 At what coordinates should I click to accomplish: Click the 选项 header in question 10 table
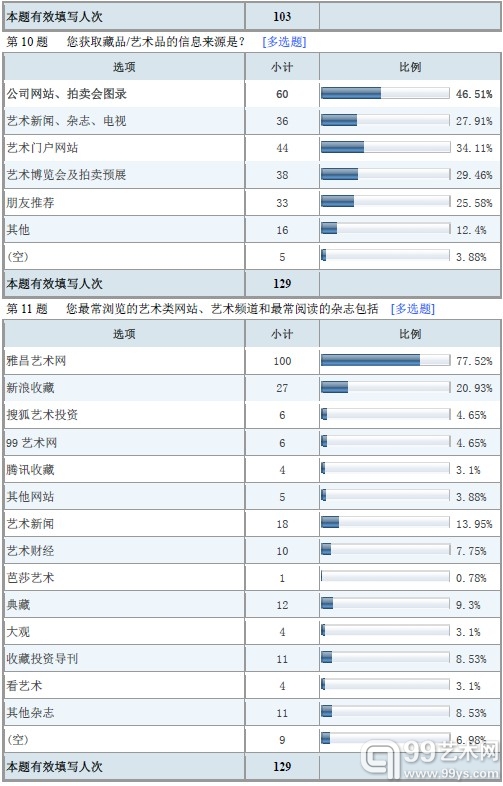124,67
